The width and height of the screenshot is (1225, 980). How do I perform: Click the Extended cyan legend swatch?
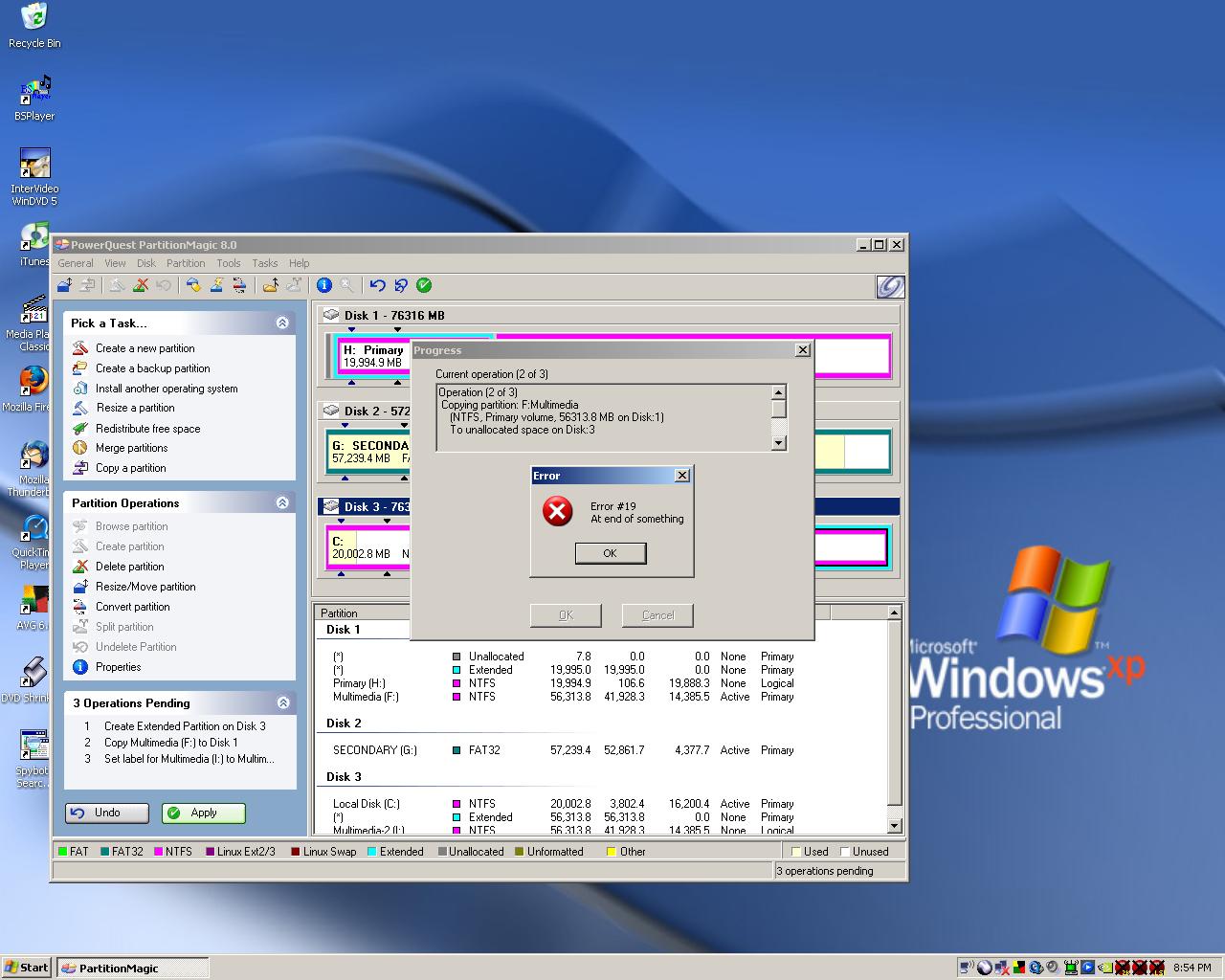372,852
